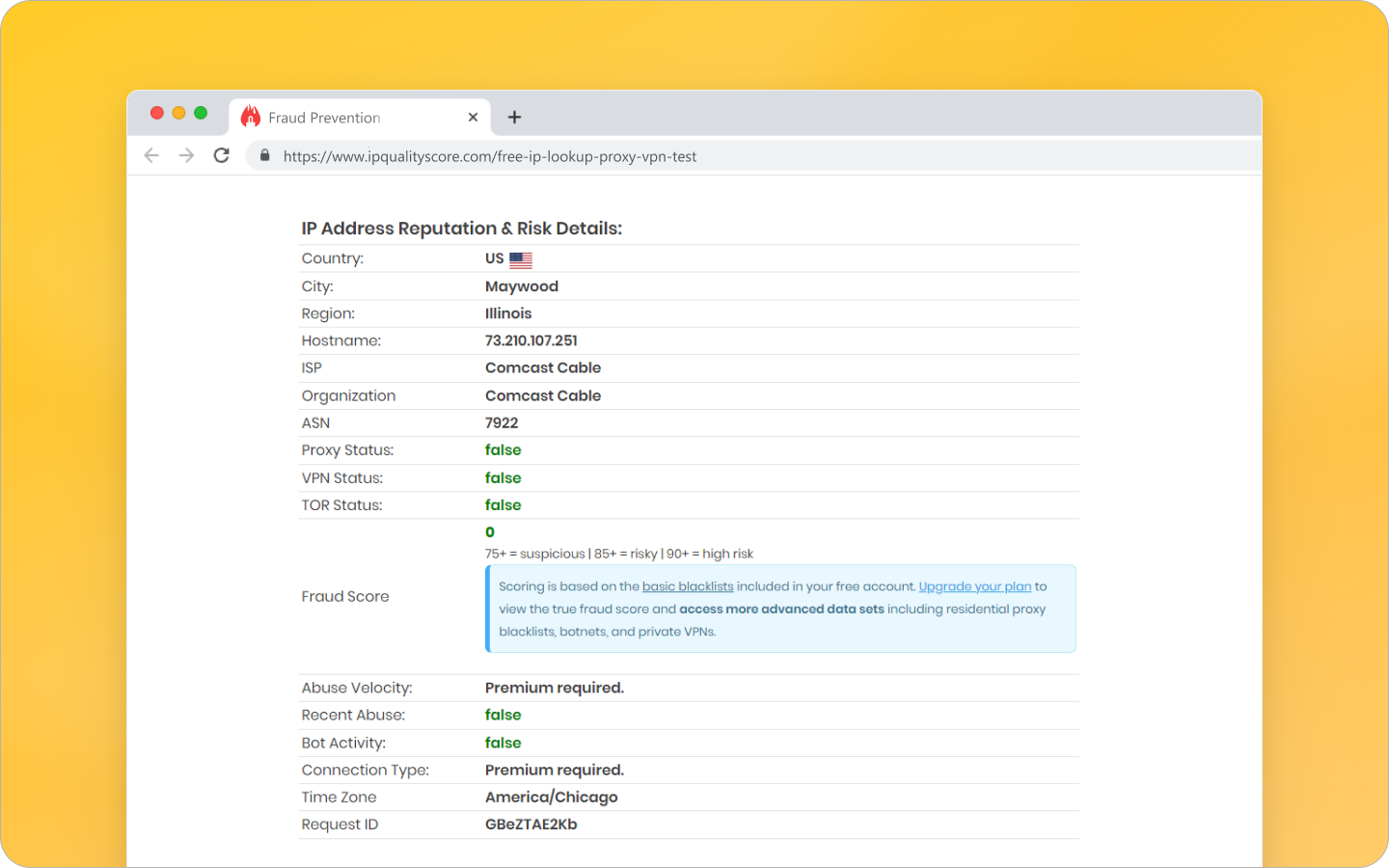
Task: Open the basic blacklists link
Action: tap(688, 586)
